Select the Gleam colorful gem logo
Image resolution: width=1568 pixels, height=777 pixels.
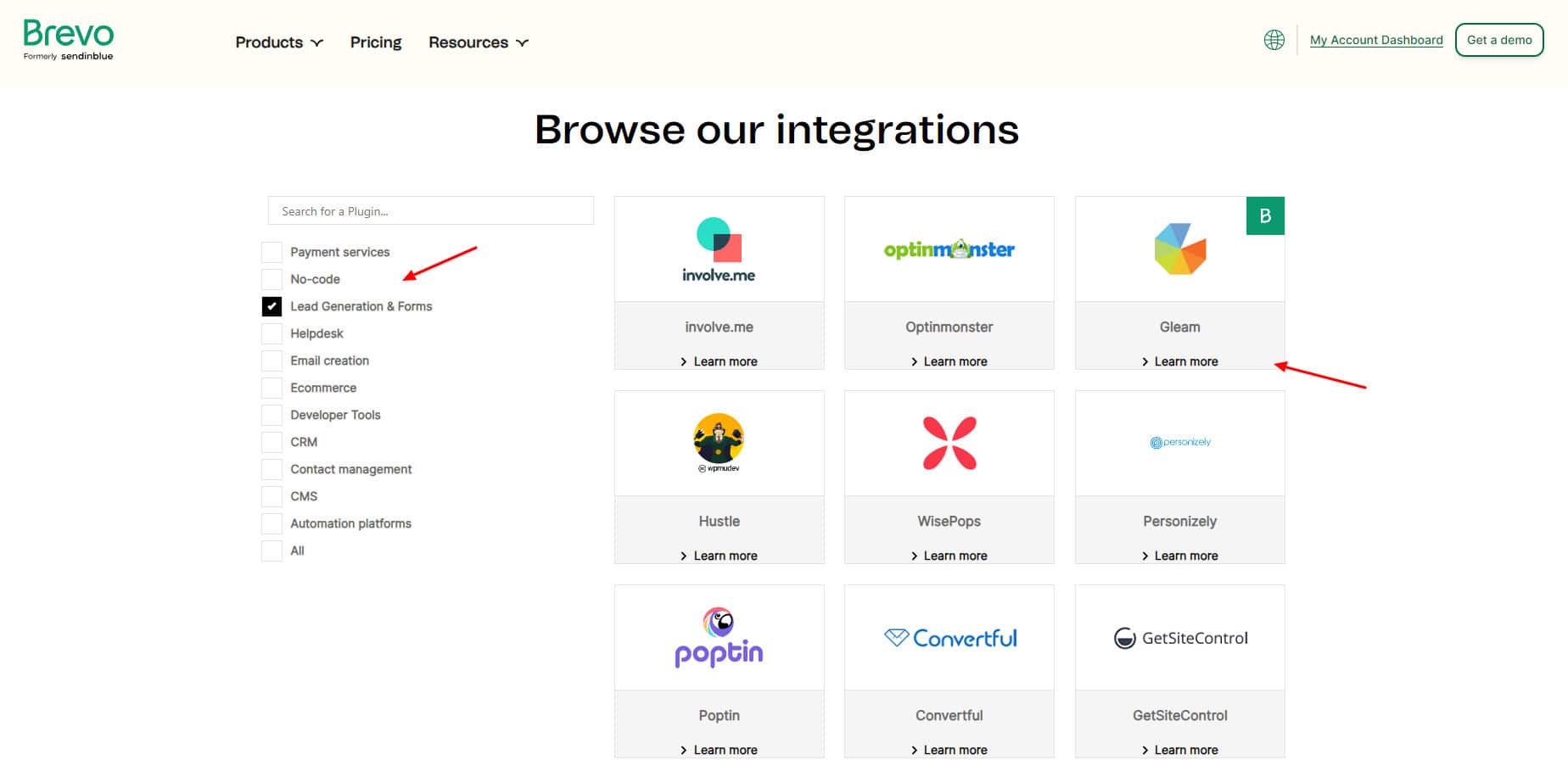pyautogui.click(x=1179, y=249)
